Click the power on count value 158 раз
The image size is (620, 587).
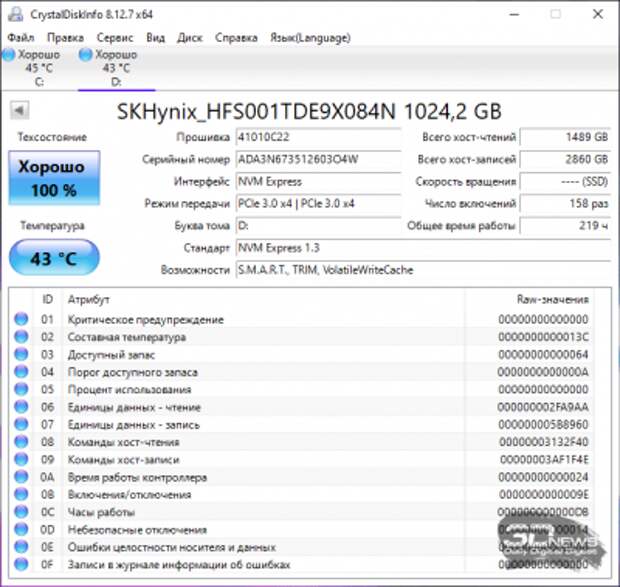click(x=565, y=204)
